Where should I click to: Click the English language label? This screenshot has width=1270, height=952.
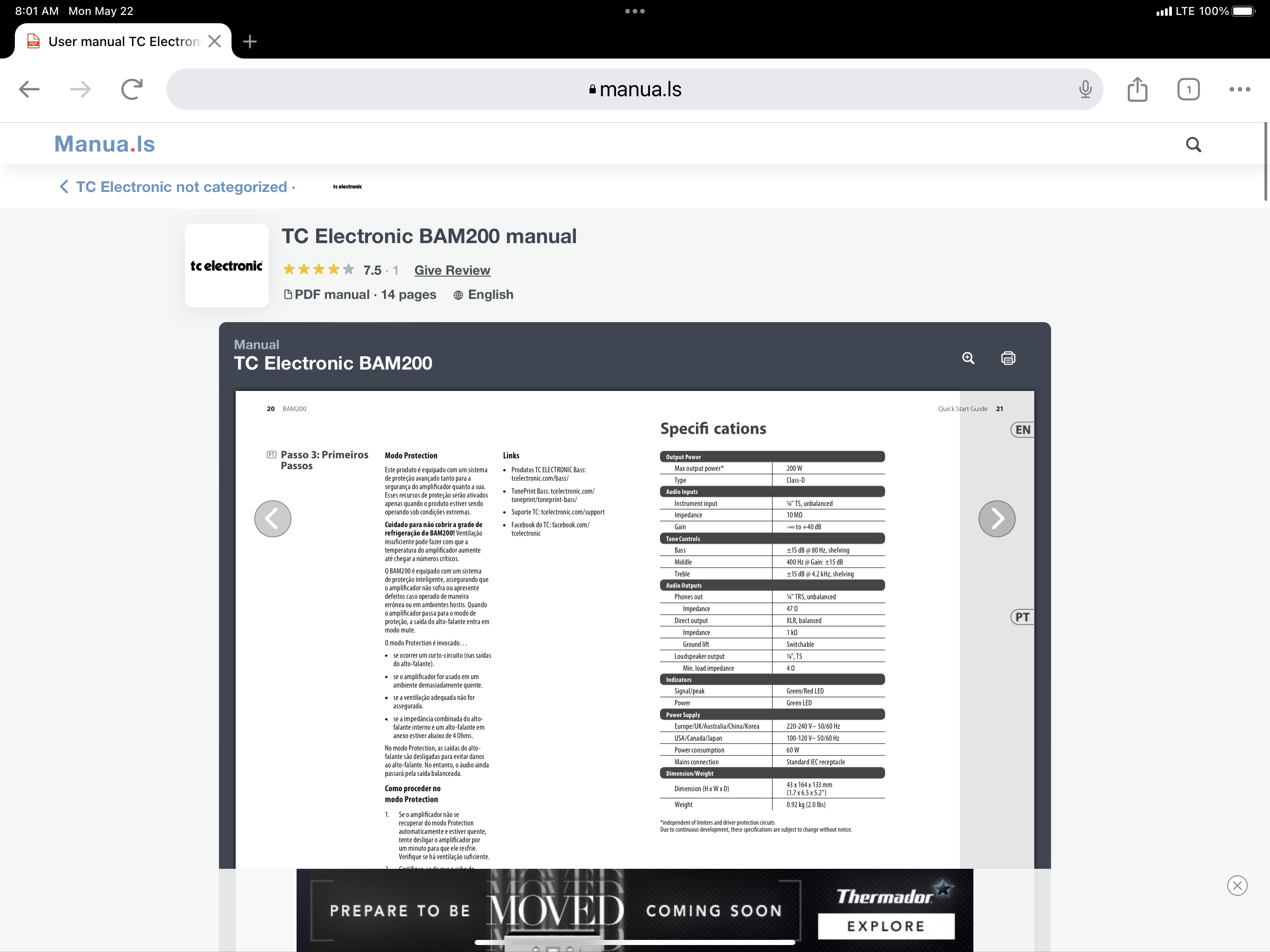(483, 295)
